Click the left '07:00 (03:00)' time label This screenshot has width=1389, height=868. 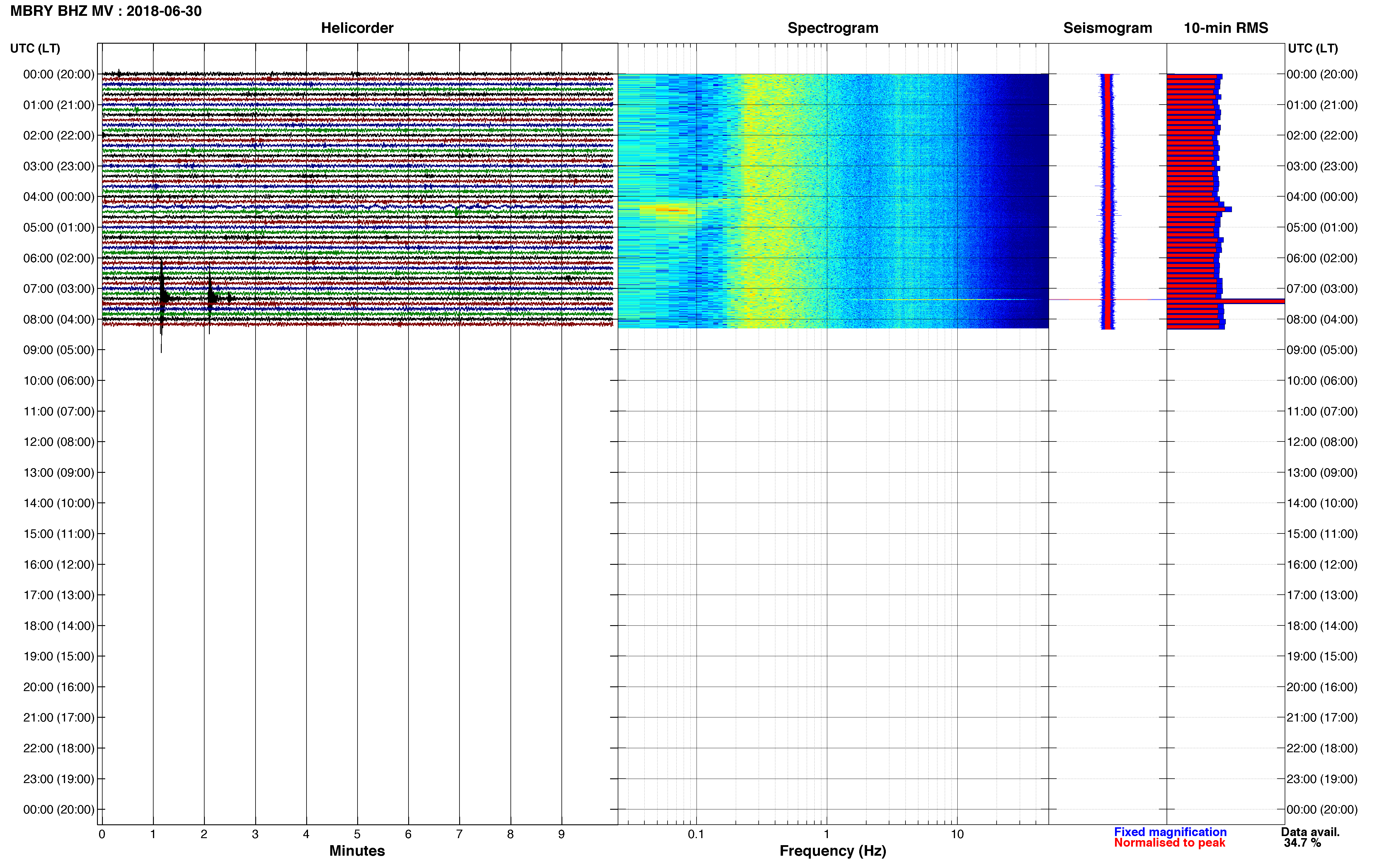pyautogui.click(x=59, y=288)
